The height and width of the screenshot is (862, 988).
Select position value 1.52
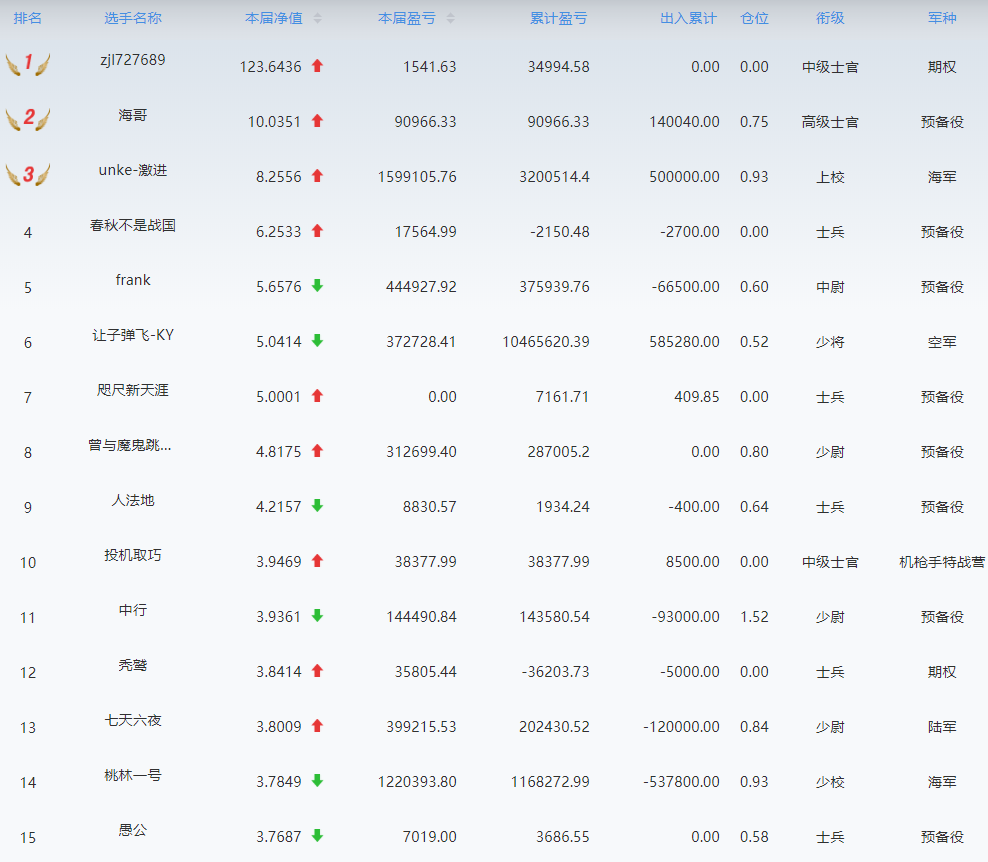point(754,617)
